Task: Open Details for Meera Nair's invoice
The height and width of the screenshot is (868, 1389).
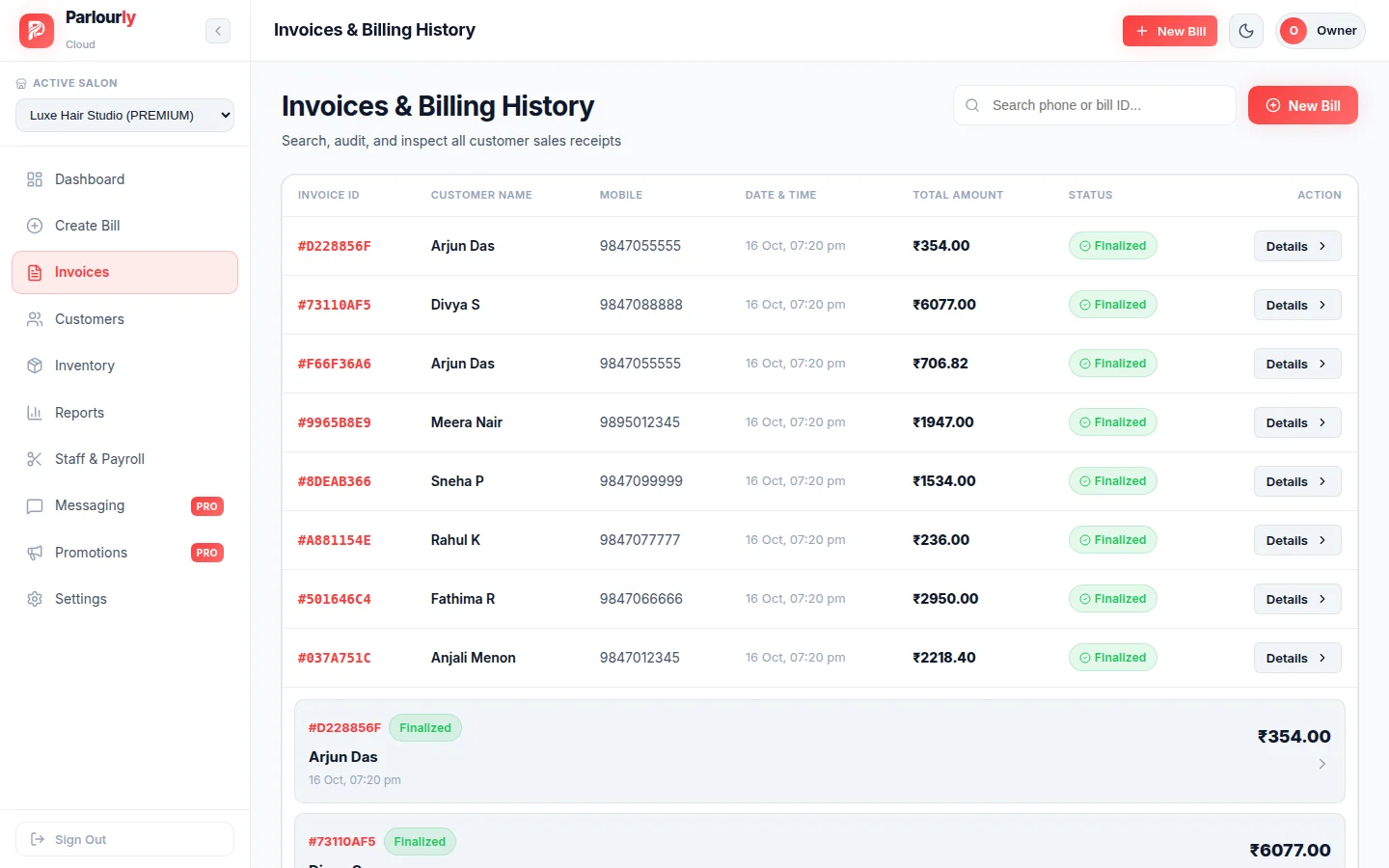Action: [1297, 422]
